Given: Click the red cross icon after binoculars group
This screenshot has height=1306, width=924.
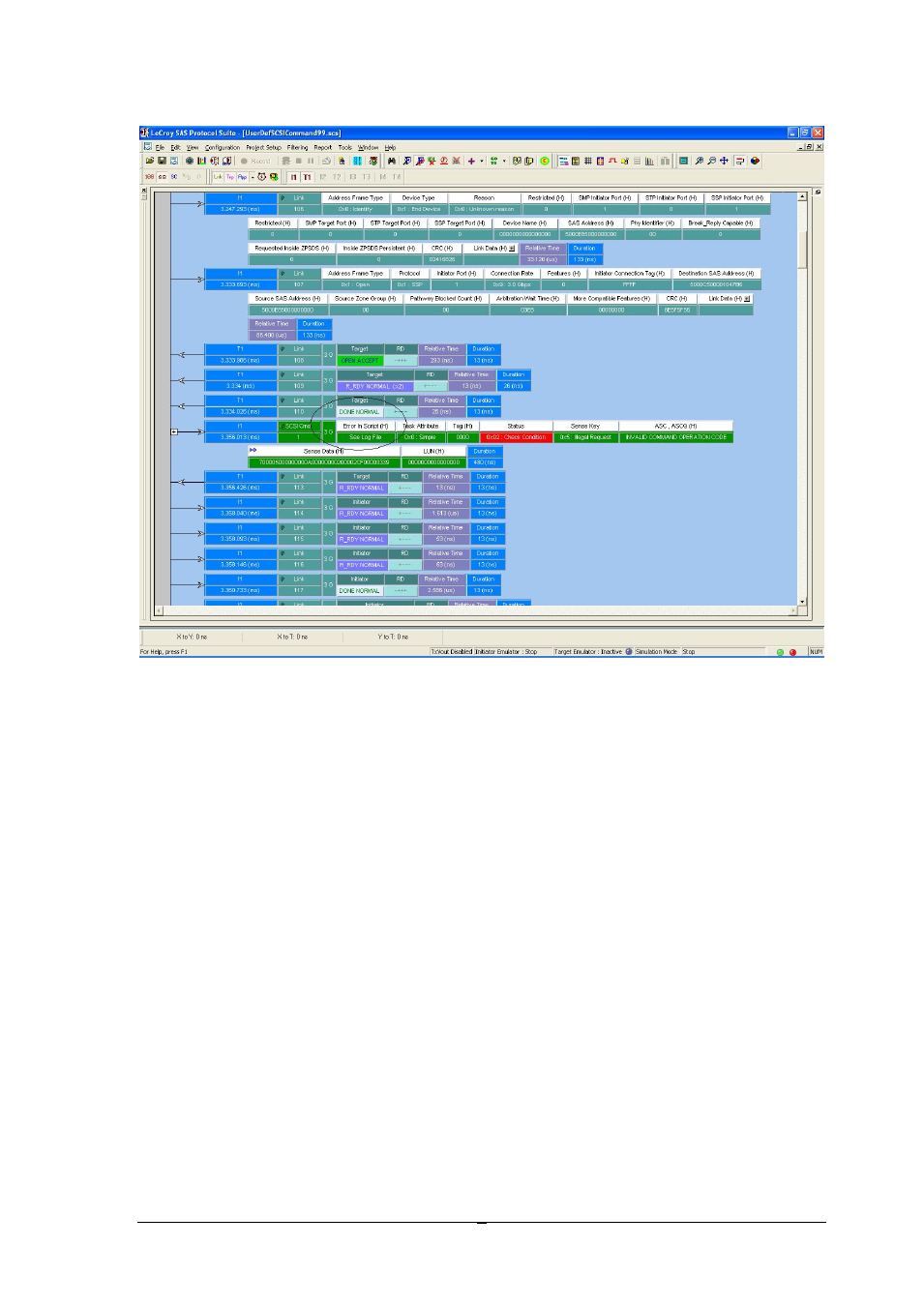Looking at the screenshot, I should click(x=456, y=161).
